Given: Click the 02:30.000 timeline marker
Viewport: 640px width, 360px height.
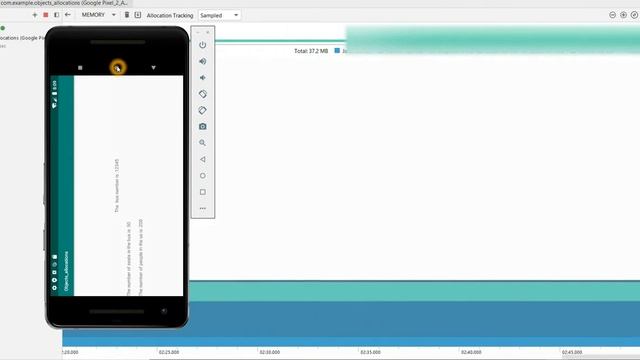Looking at the screenshot, I should coord(270,352).
